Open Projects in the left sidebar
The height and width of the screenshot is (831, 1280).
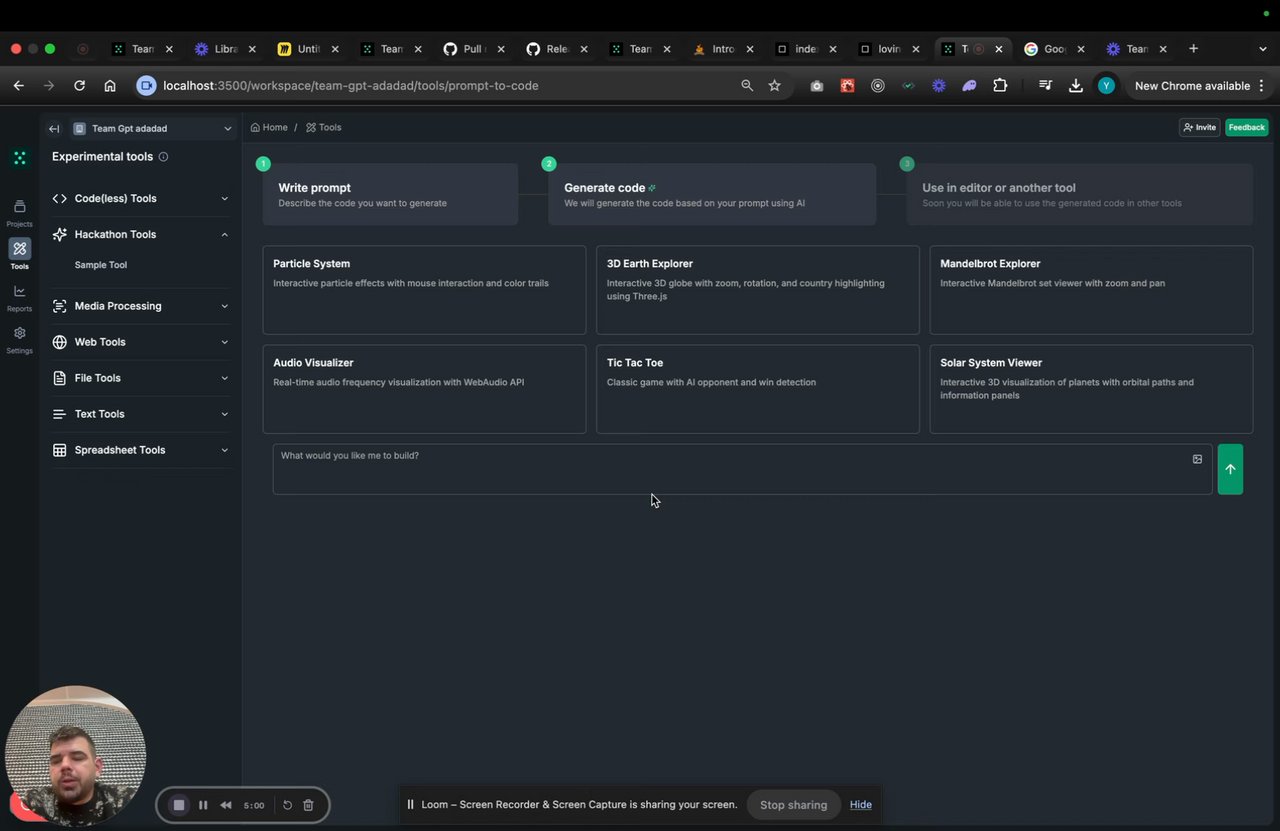(19, 212)
